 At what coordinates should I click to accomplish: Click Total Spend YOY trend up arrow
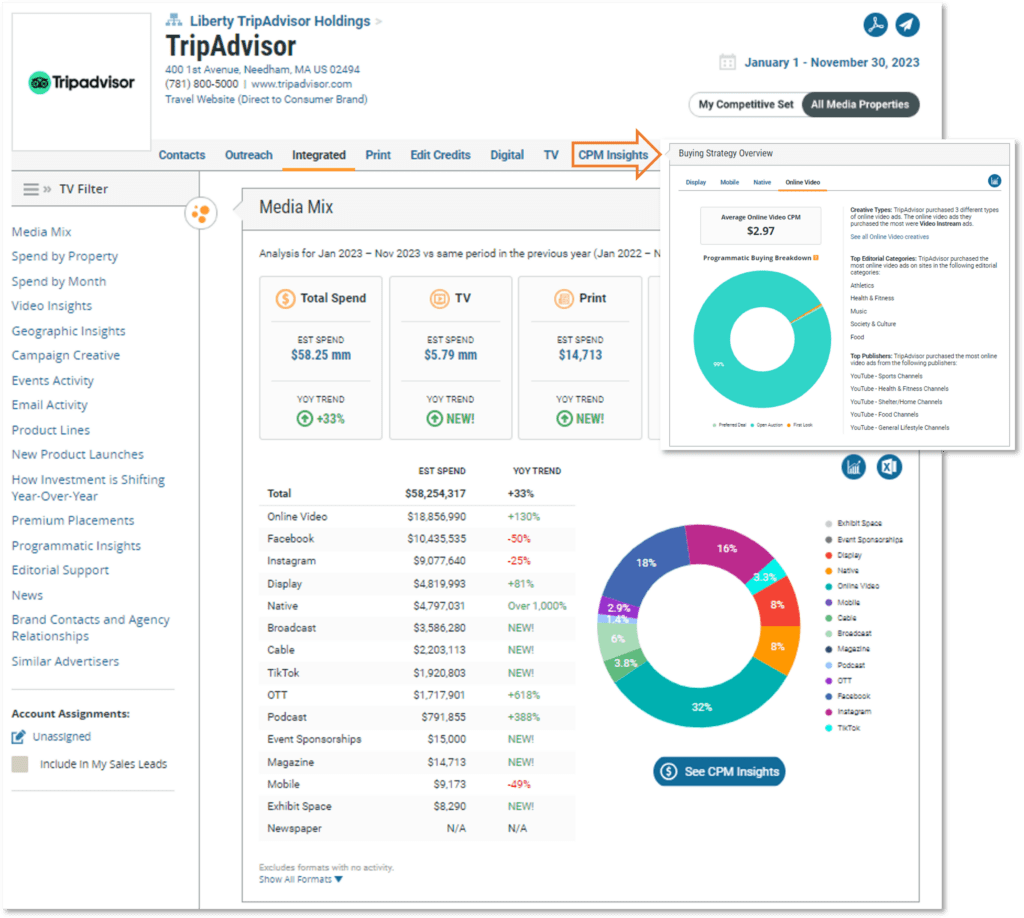pyautogui.click(x=304, y=419)
